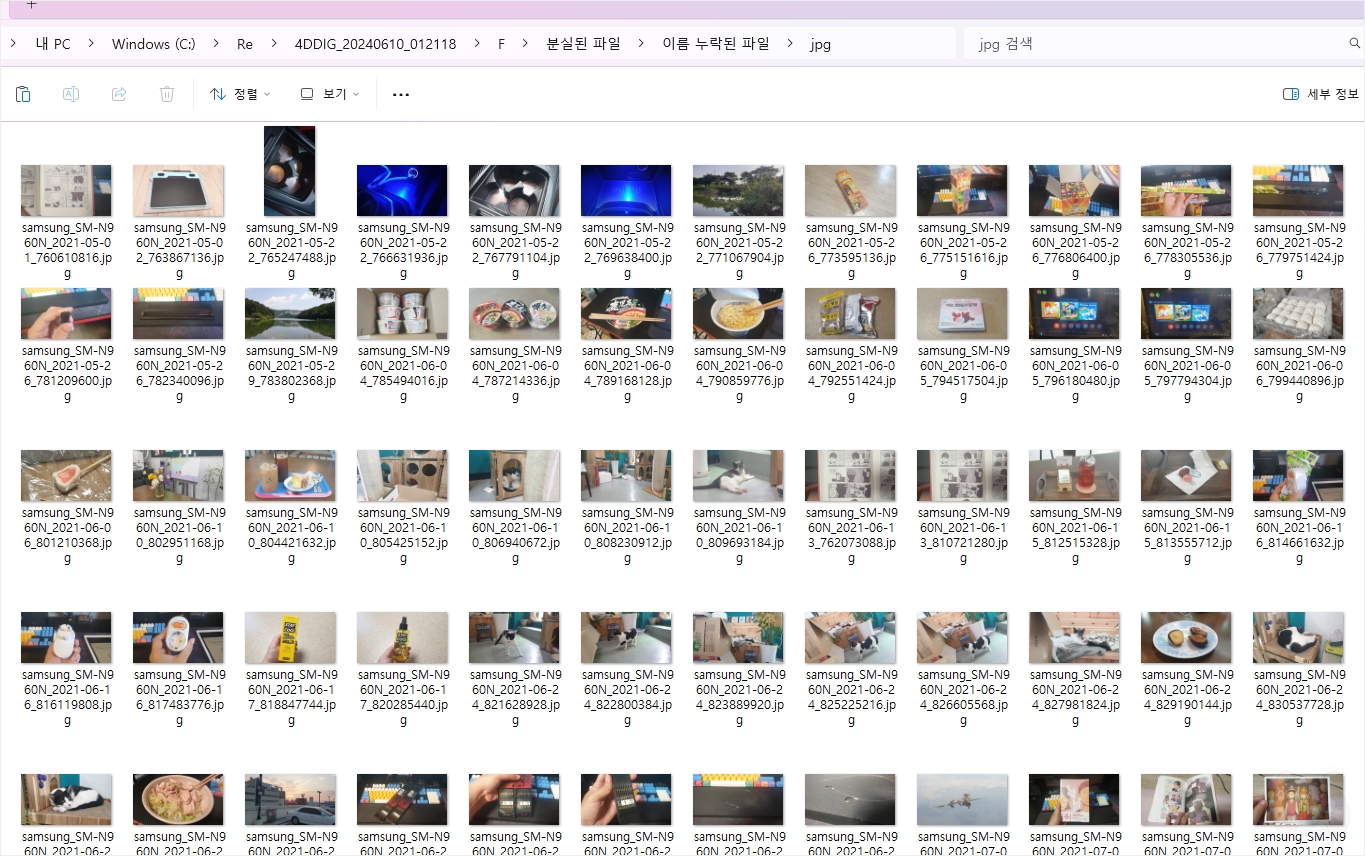Select file name ending 0_806940672.jpg
The width and height of the screenshot is (1365, 856).
click(515, 535)
